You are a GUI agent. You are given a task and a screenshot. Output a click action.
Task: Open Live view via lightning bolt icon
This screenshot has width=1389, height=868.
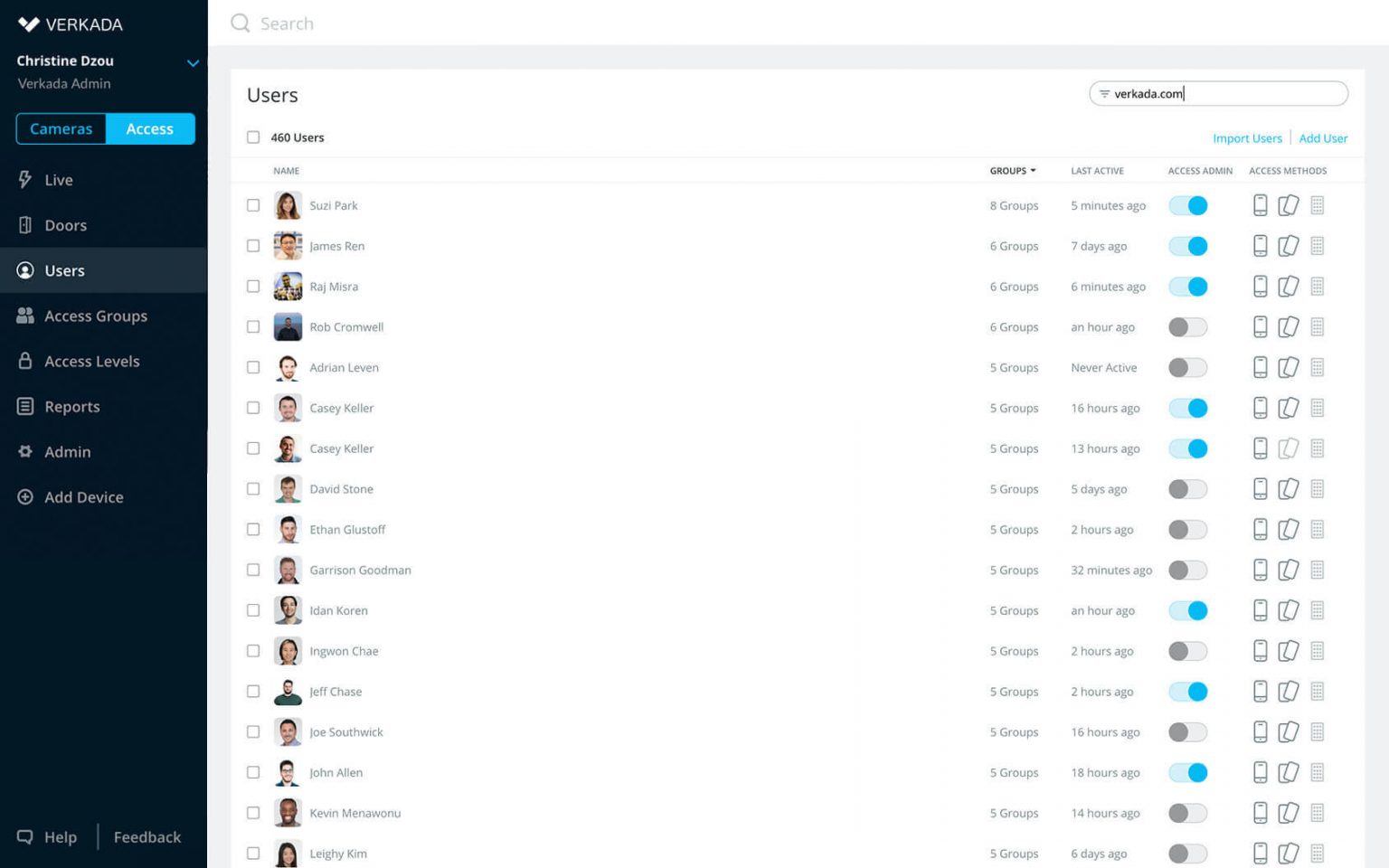click(25, 180)
